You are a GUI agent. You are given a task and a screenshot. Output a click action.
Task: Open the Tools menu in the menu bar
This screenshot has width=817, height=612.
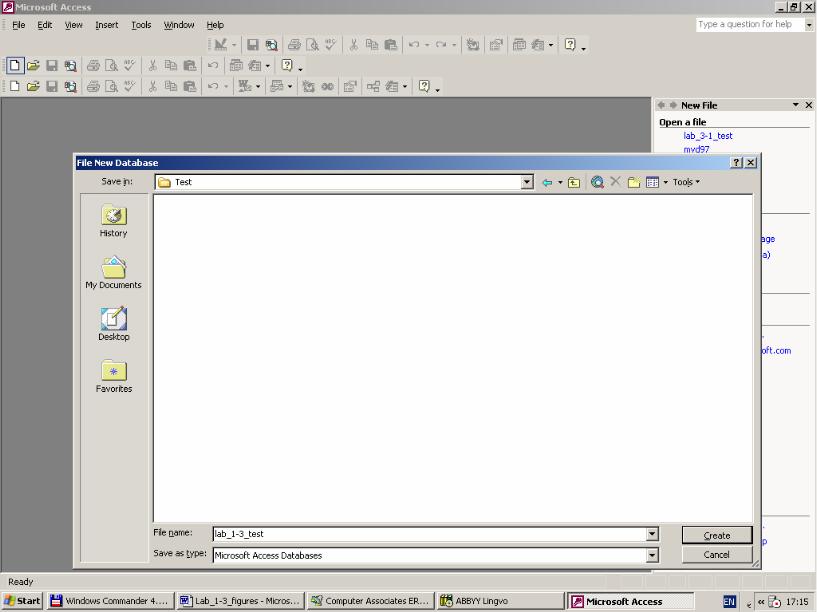pos(141,25)
